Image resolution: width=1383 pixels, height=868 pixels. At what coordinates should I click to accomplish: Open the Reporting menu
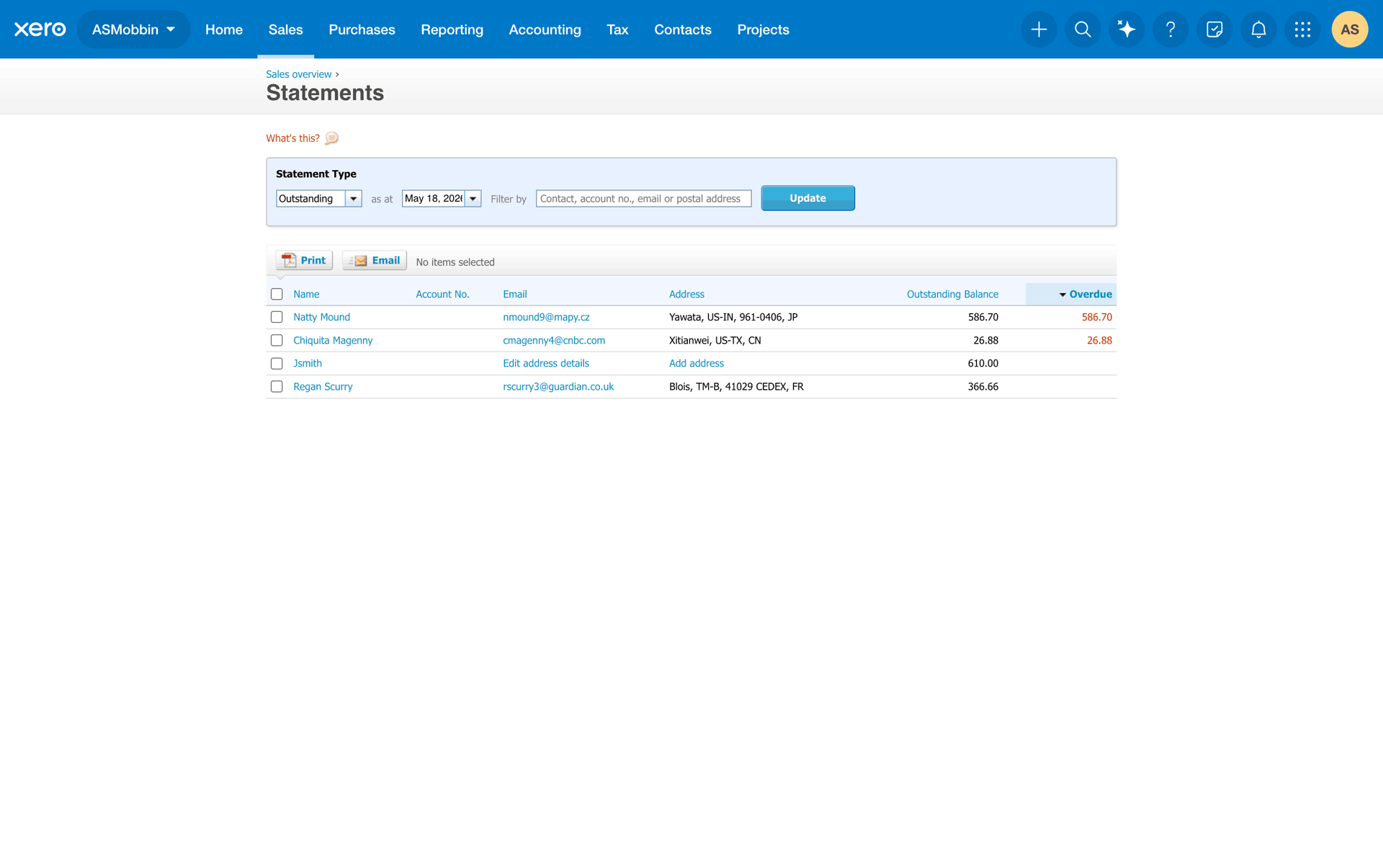tap(452, 30)
